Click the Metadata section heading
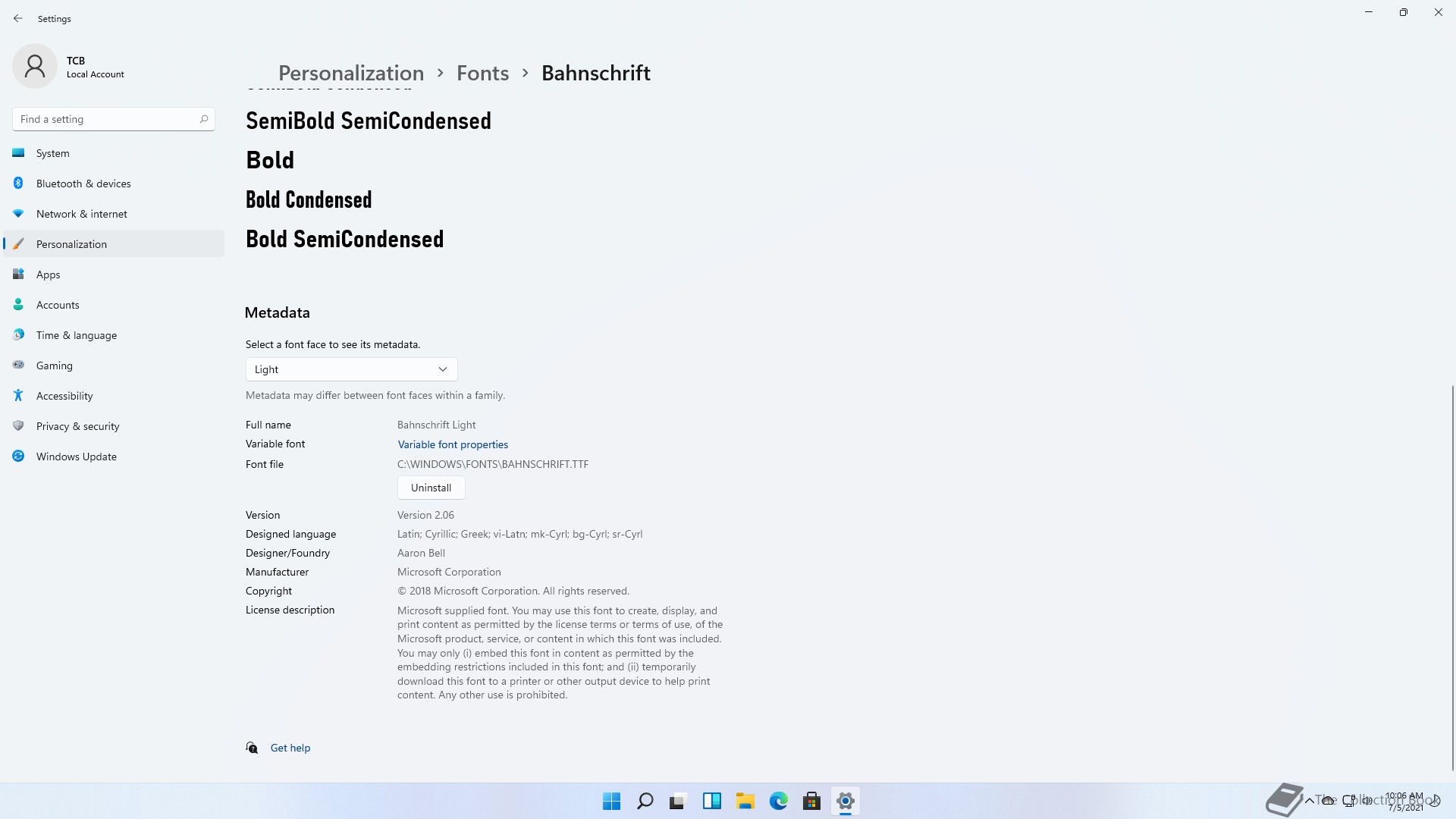Screen dimensions: 1456x819 coord(277,312)
